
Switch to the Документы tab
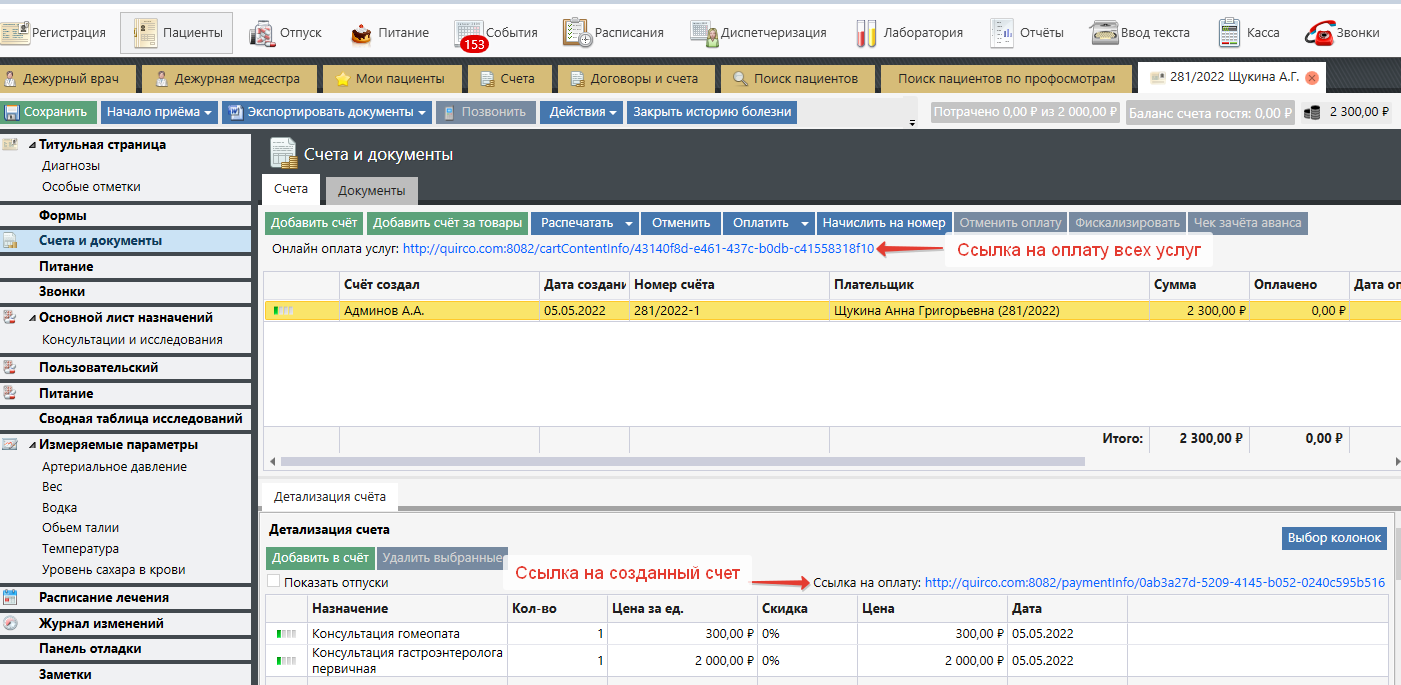tap(371, 190)
